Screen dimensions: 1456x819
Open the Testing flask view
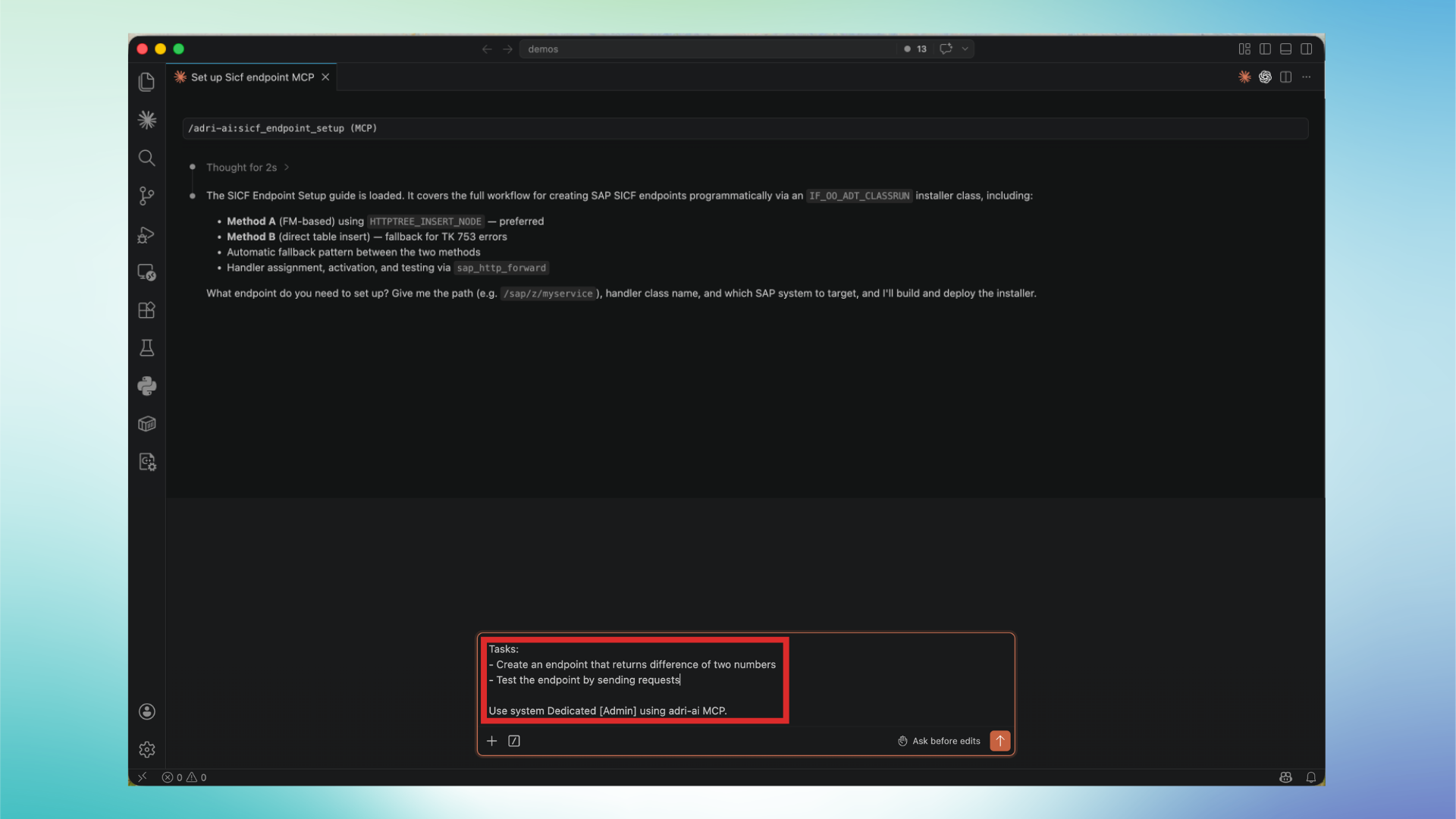(x=146, y=347)
